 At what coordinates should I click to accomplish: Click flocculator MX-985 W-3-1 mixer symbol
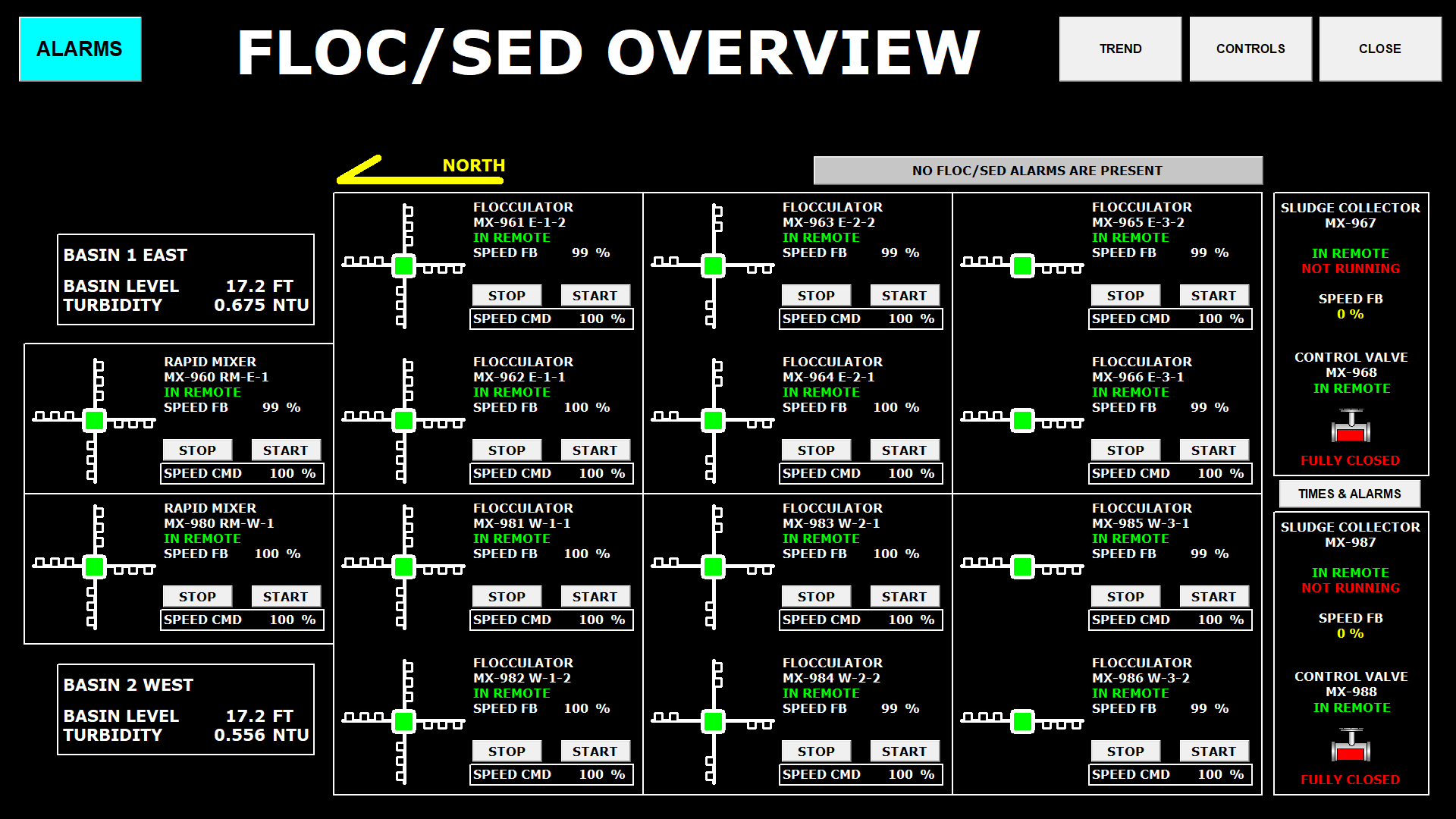[1022, 566]
